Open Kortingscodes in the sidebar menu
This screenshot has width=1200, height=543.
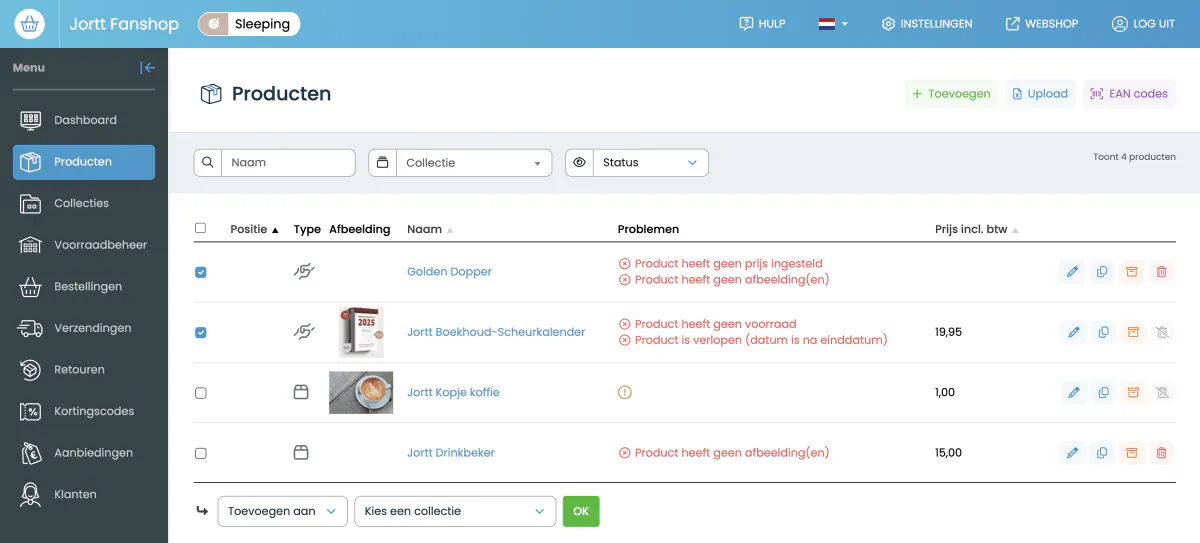pos(84,411)
